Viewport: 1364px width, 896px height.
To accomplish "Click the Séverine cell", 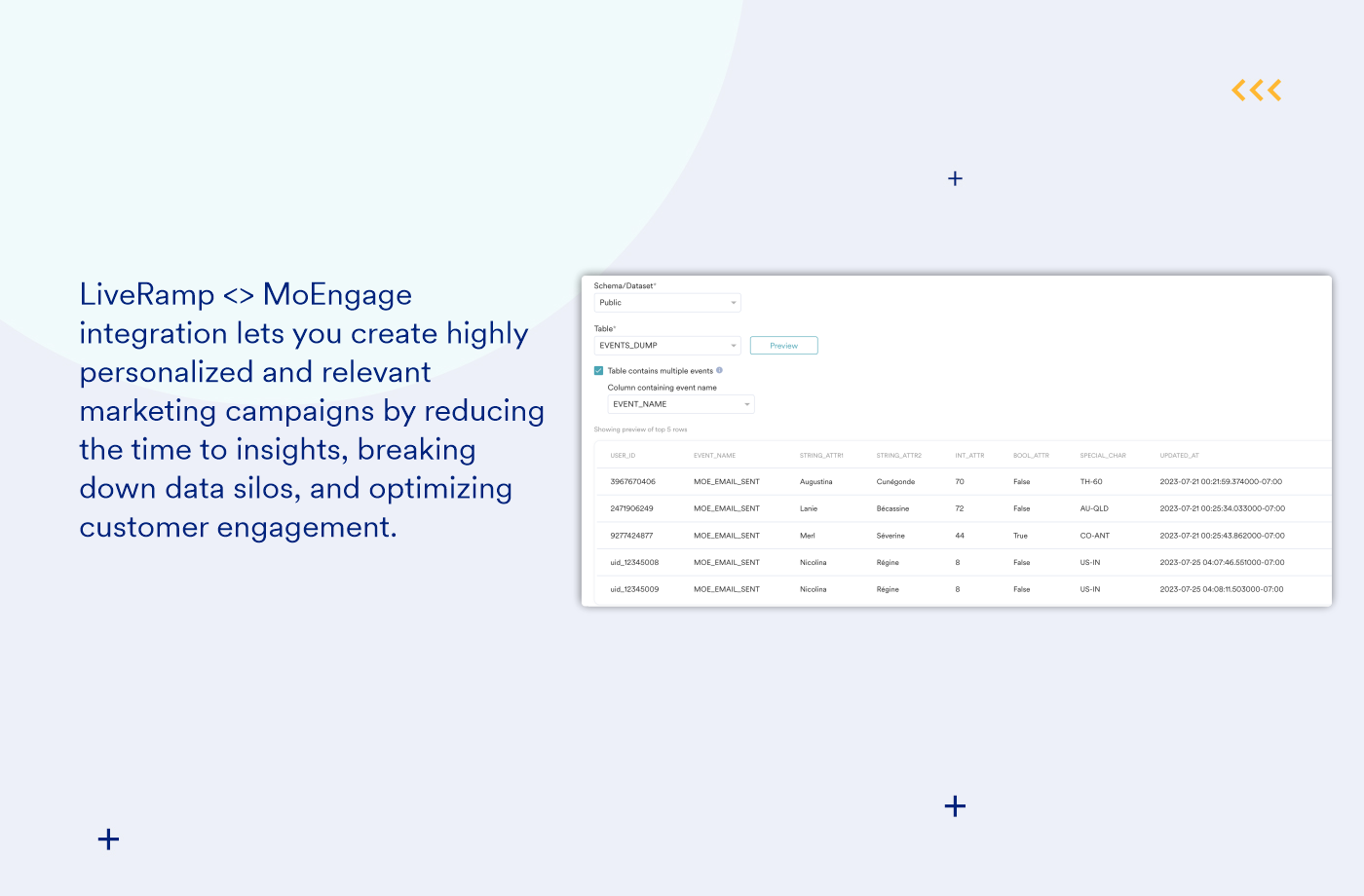I will [x=890, y=536].
